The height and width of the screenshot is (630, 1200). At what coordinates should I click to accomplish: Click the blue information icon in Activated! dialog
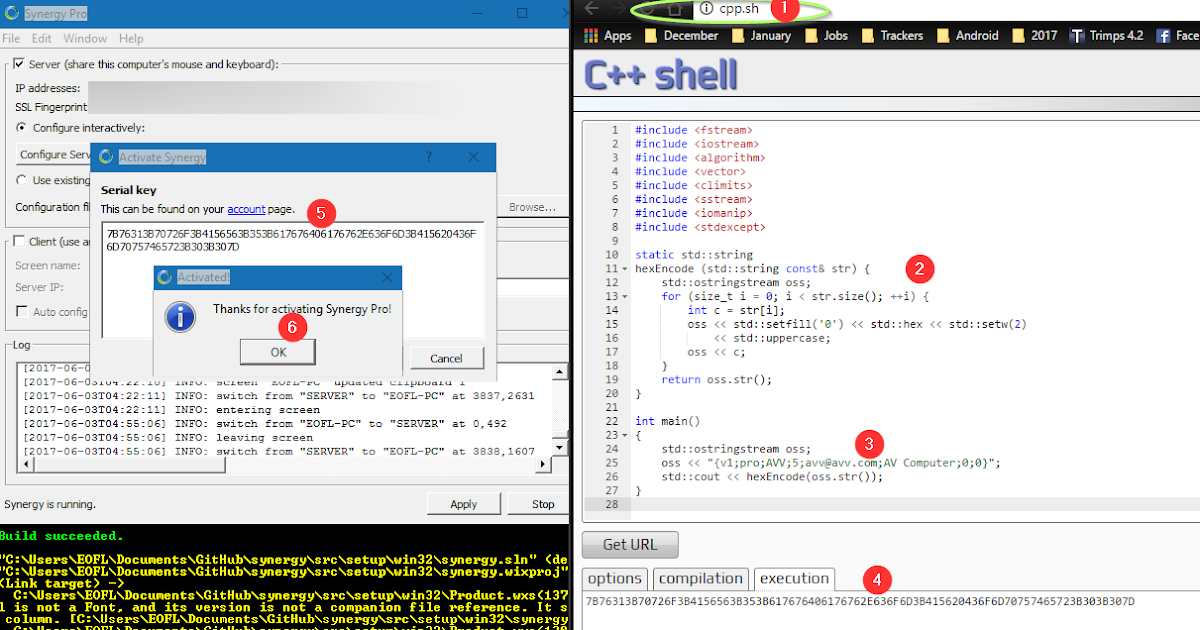click(179, 317)
